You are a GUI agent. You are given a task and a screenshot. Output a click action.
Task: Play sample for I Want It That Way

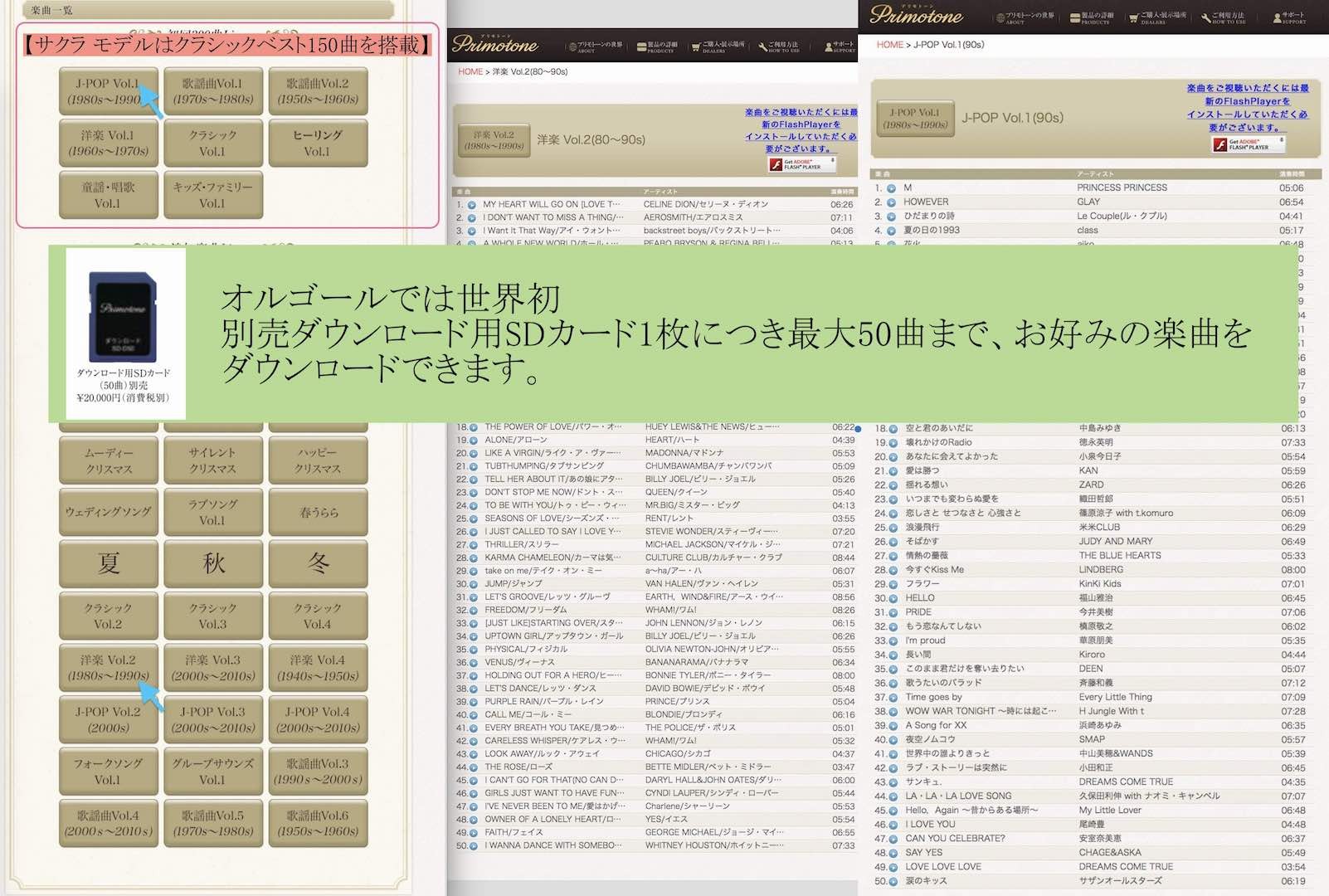point(472,231)
